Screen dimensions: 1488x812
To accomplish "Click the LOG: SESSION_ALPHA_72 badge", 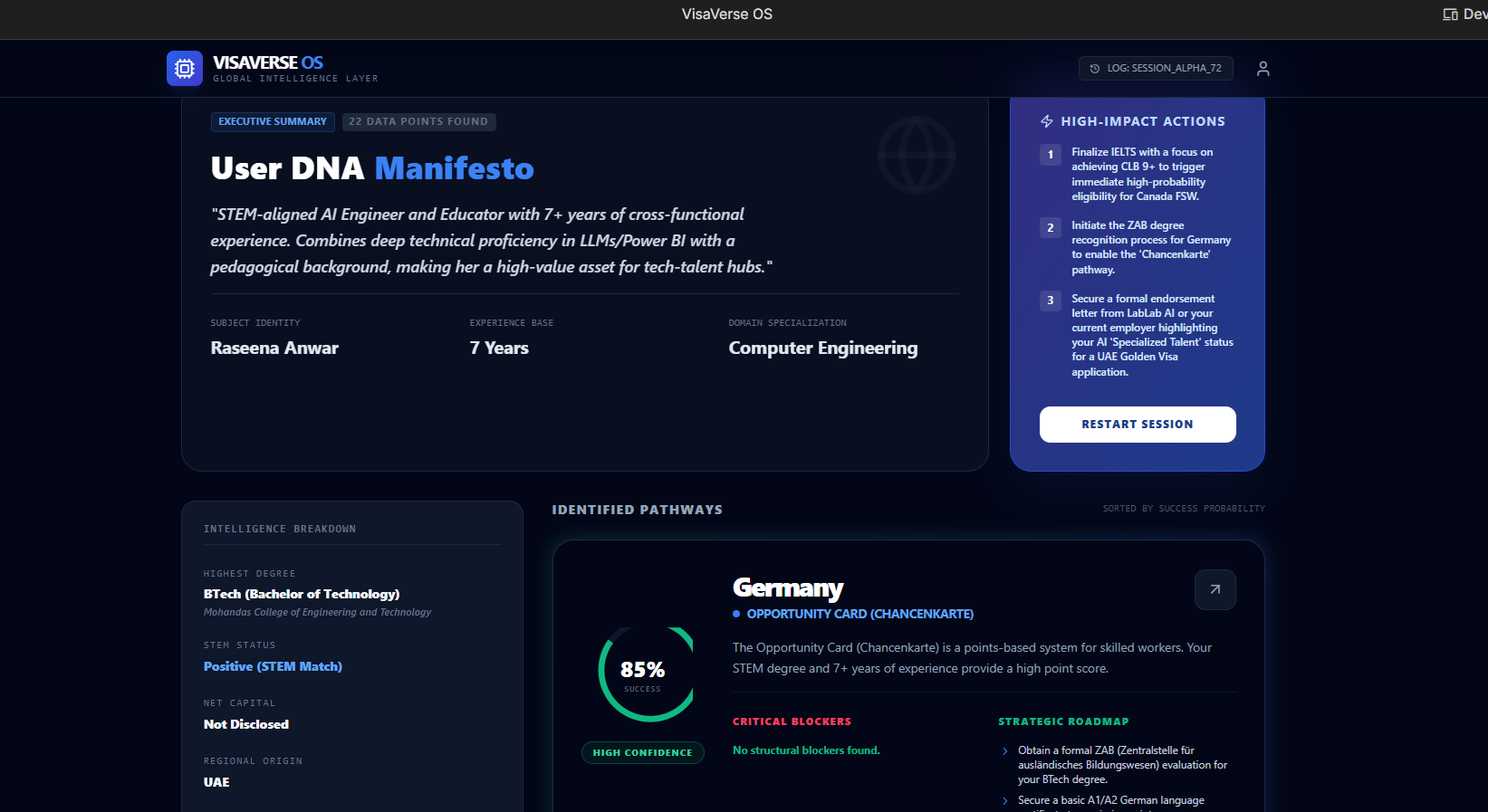I will click(1156, 69).
